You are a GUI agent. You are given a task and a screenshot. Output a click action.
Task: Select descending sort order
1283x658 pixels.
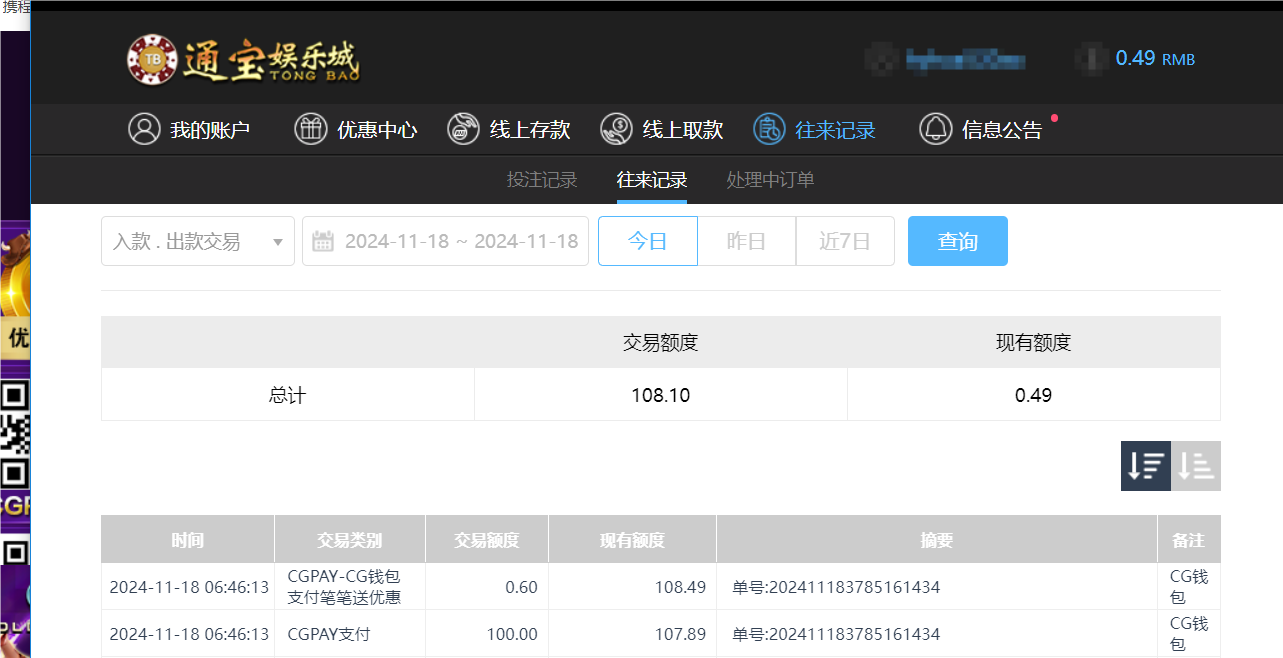(1145, 465)
